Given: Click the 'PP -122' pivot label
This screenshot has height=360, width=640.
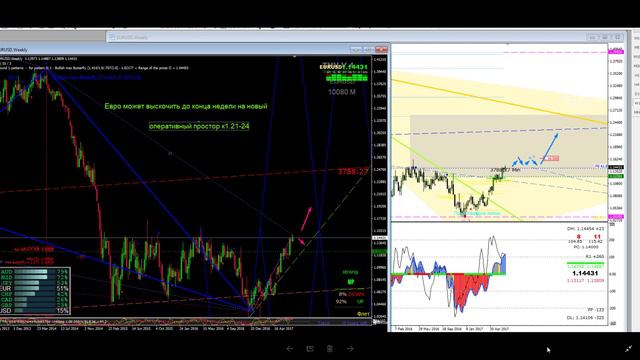Looking at the screenshot, I should (x=596, y=310).
